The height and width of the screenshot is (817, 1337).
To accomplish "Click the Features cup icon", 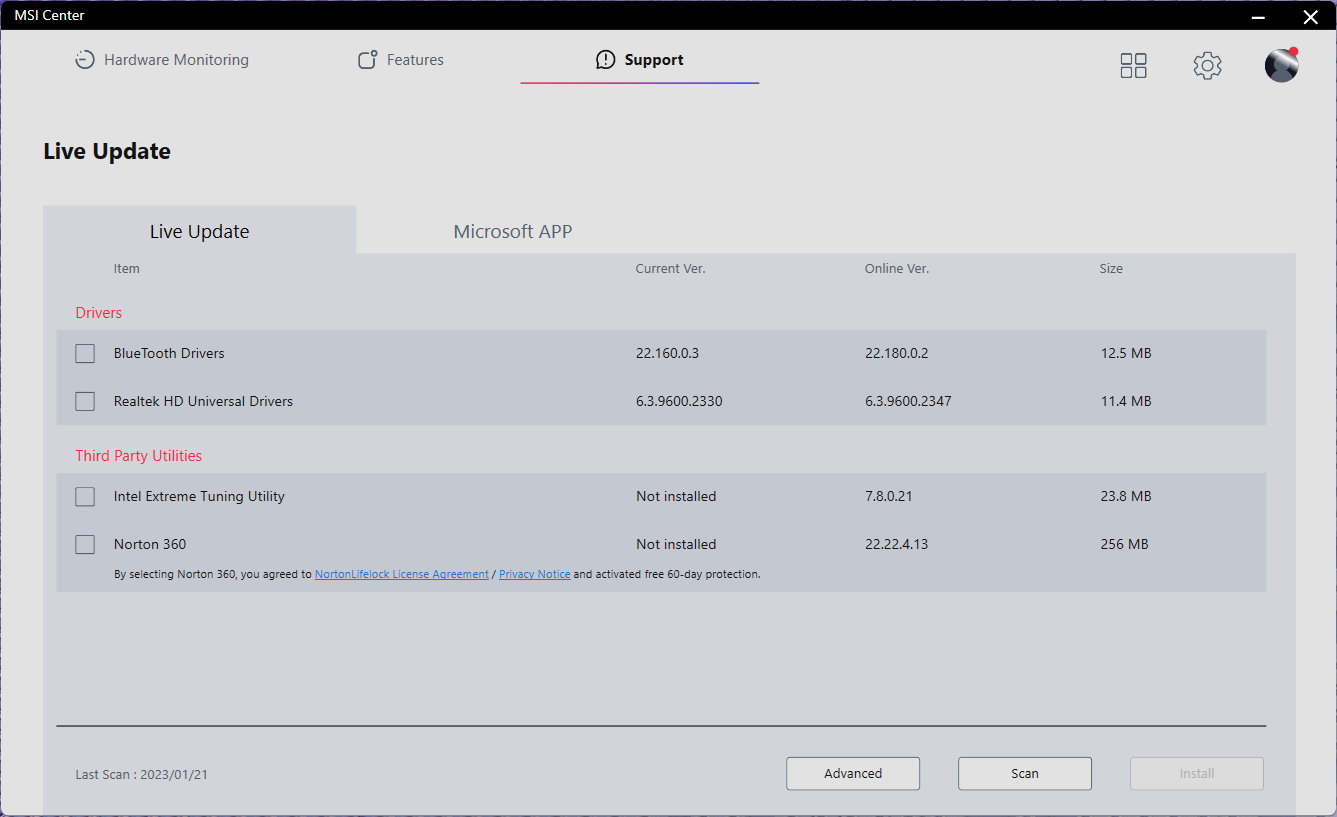I will pos(367,59).
